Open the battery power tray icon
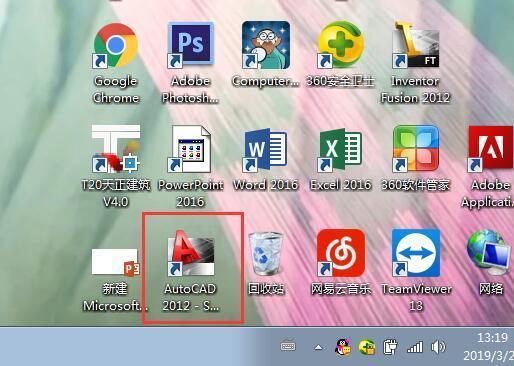This screenshot has width=514, height=366. click(390, 347)
